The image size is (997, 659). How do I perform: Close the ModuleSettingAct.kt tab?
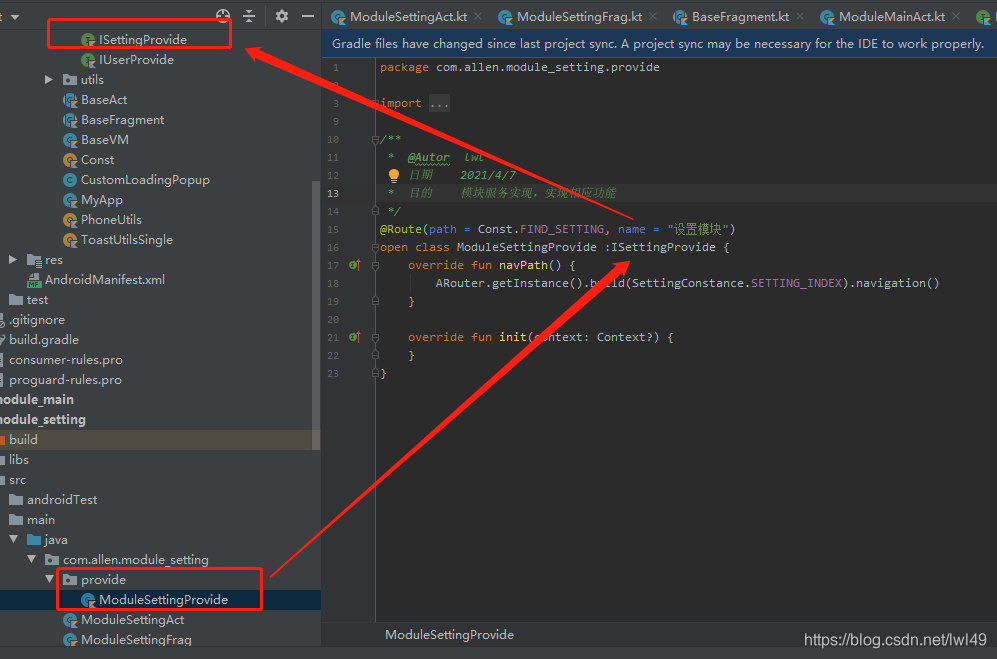pyautogui.click(x=478, y=16)
